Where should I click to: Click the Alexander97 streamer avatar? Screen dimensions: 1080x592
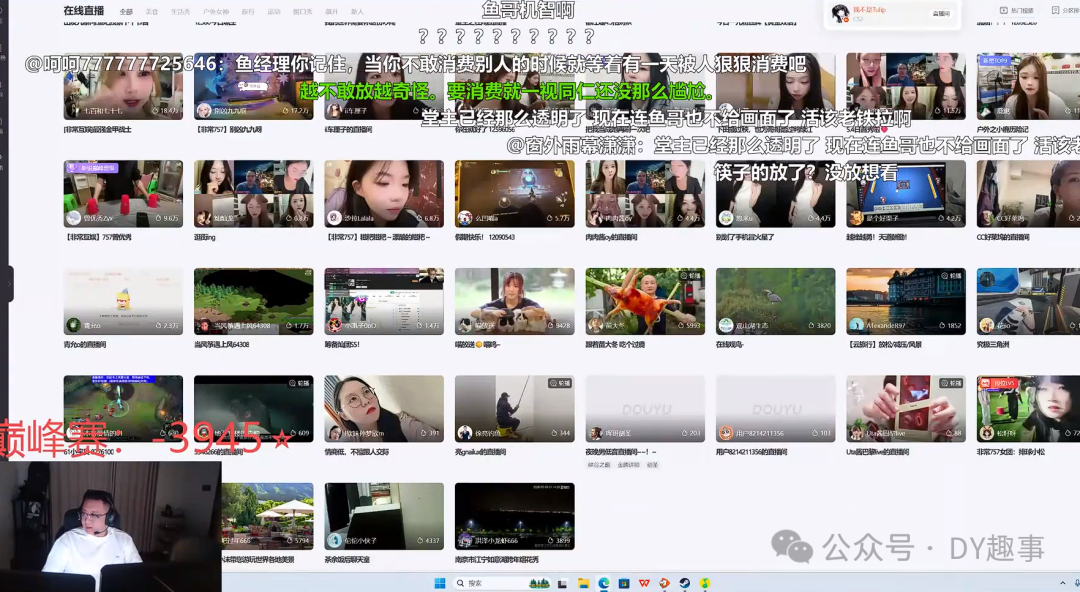(856, 325)
